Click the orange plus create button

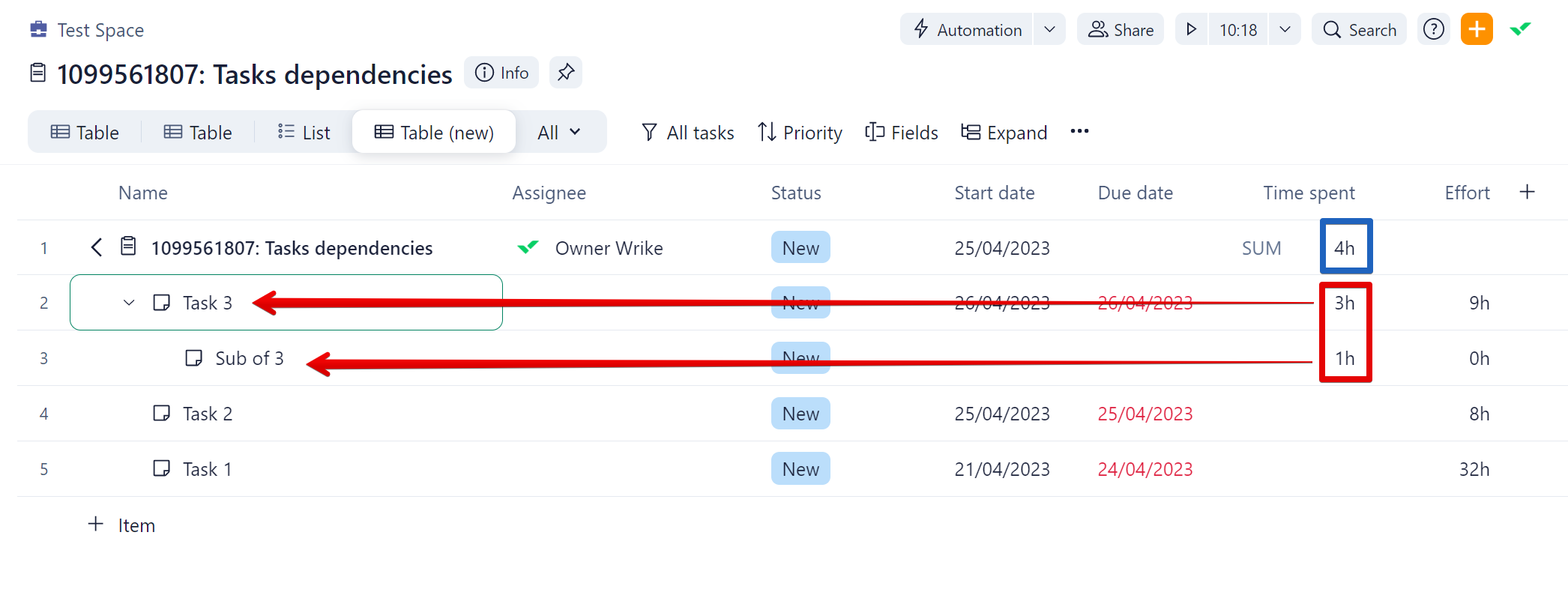[x=1476, y=29]
